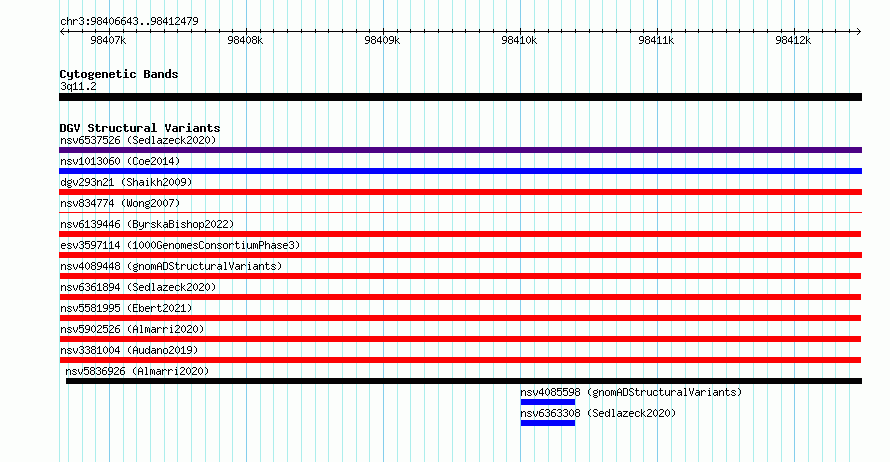Click the red nsv6139446 variant bar
This screenshot has width=890, height=462.
coord(460,234)
